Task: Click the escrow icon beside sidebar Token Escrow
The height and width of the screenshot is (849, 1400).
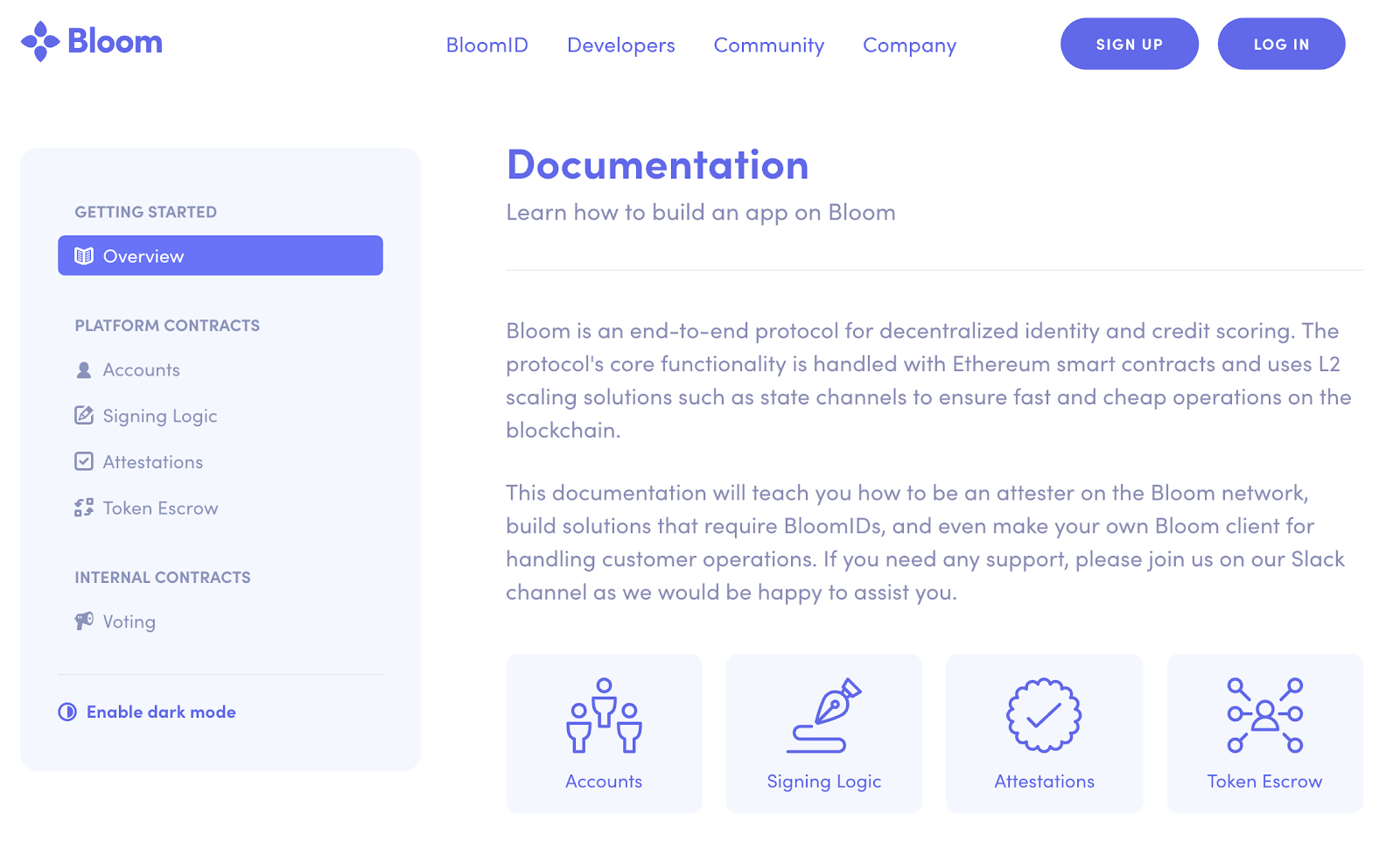Action: tap(84, 508)
